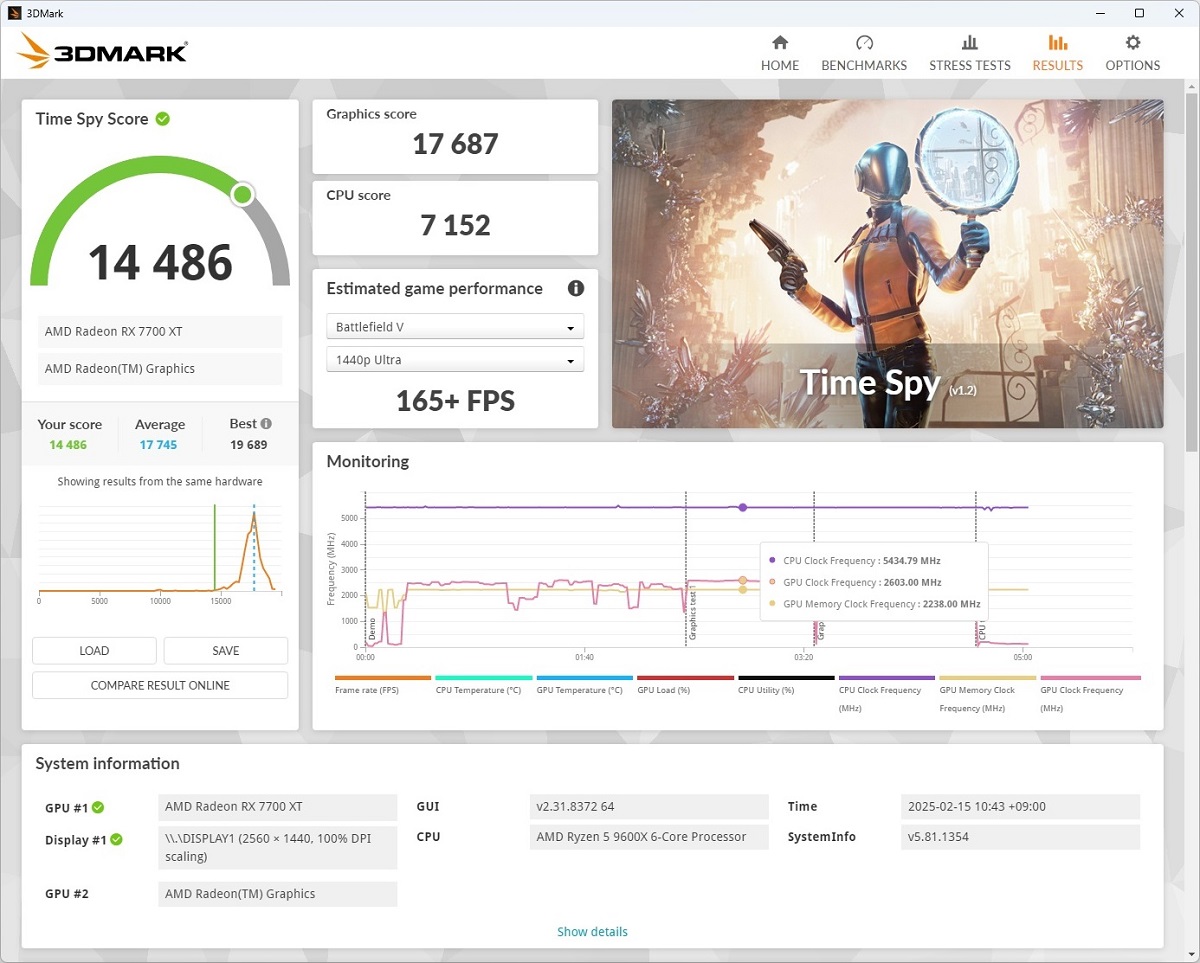Viewport: 1200px width, 963px height.
Task: Click the CPU score value 7 152
Action: (x=455, y=225)
